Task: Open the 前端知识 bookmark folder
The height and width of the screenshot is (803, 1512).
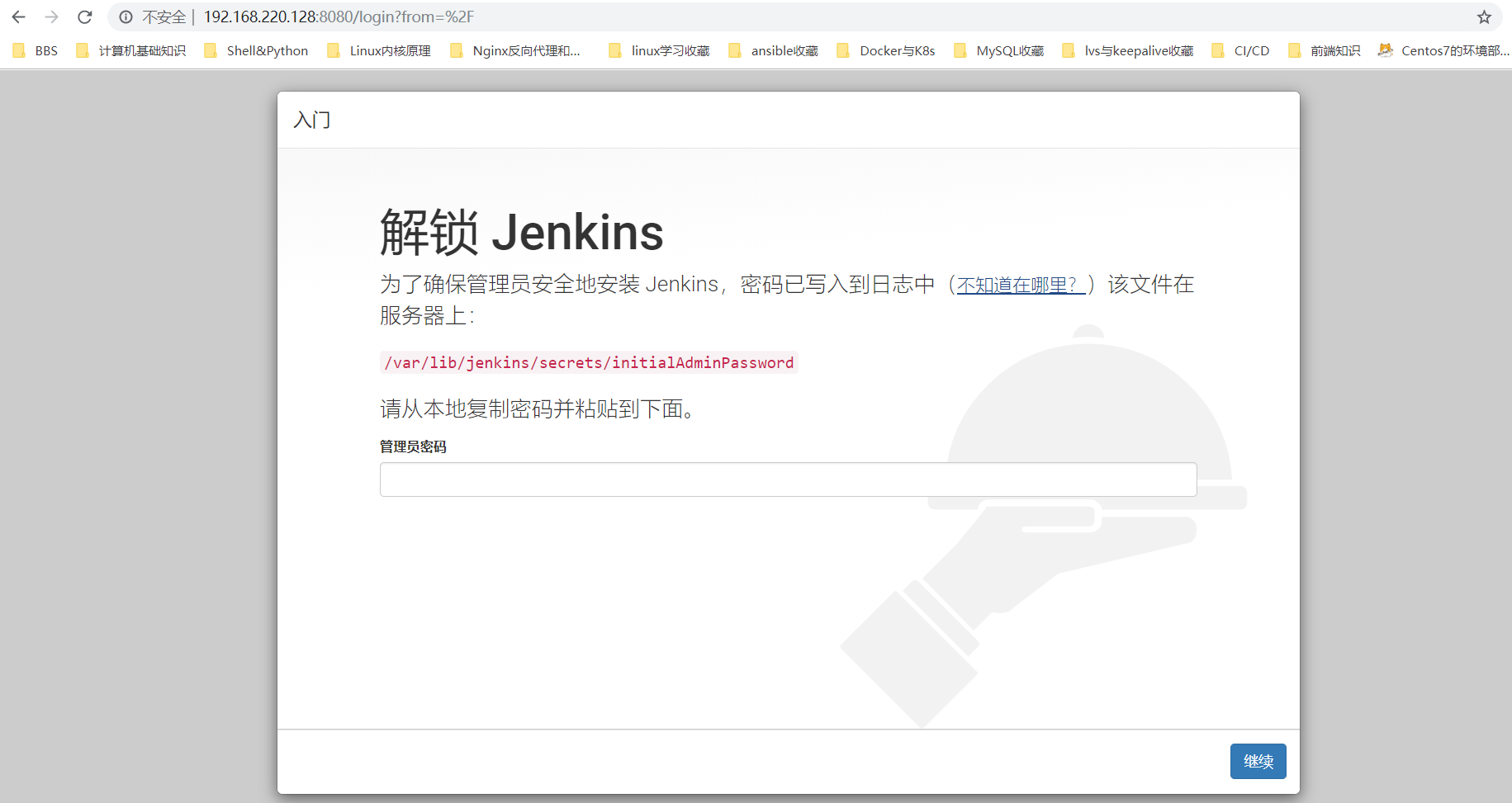Action: 1325,50
